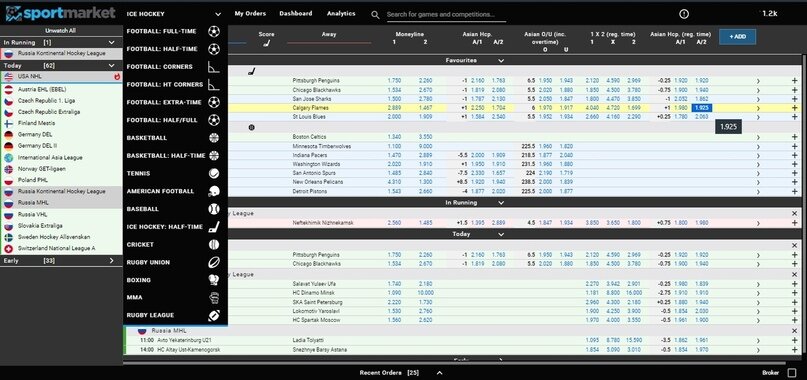Click Boston Celtics moneyline 1.340
This screenshot has height=380, width=807.
coord(394,137)
